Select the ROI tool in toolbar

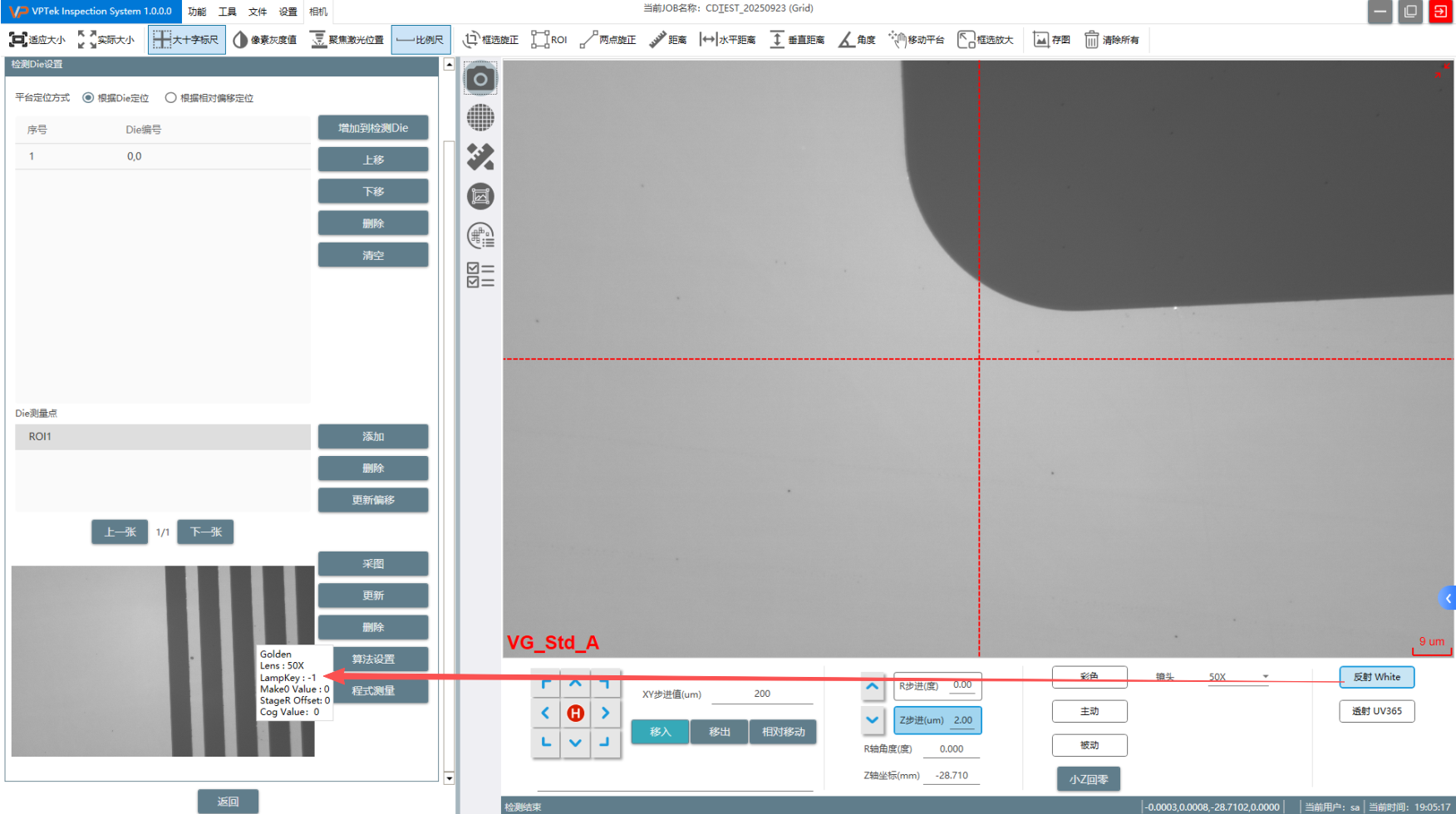[549, 40]
